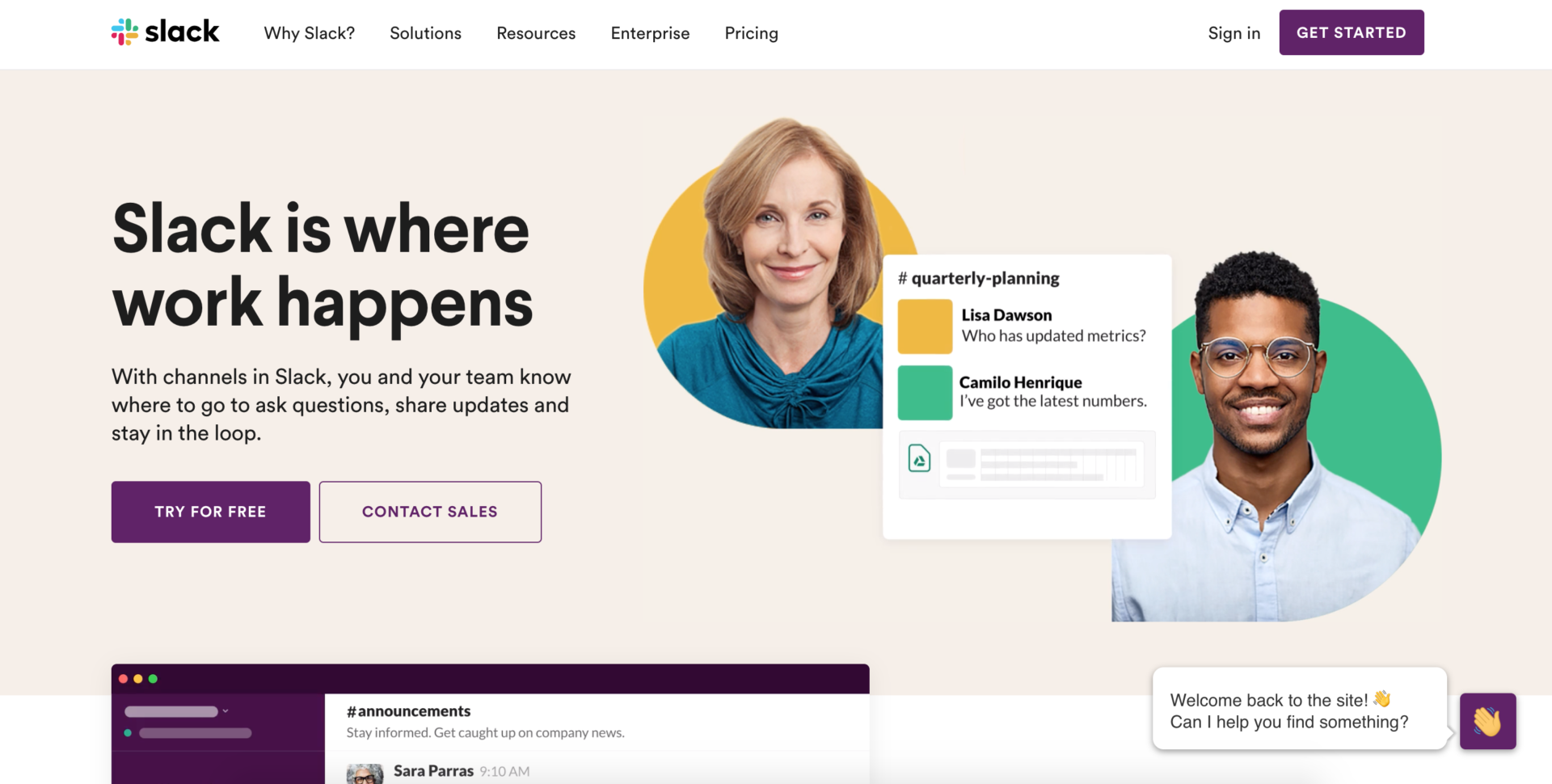Go to the Enterprise page

click(650, 33)
